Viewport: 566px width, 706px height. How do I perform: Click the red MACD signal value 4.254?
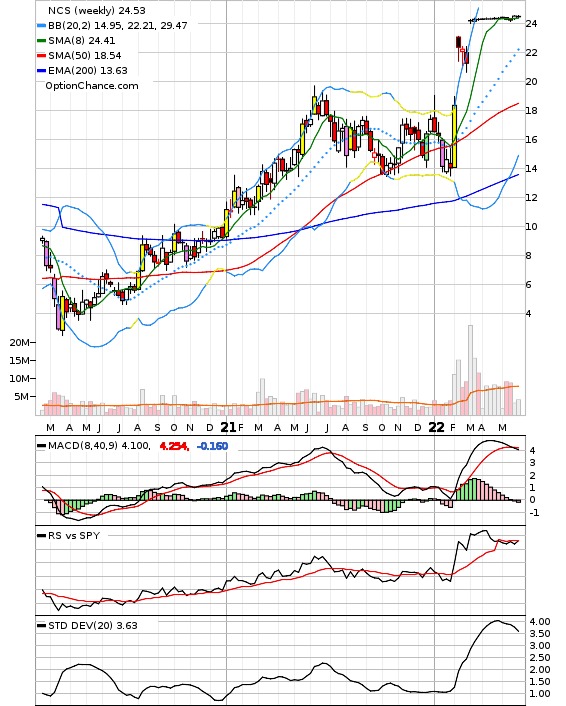point(174,446)
